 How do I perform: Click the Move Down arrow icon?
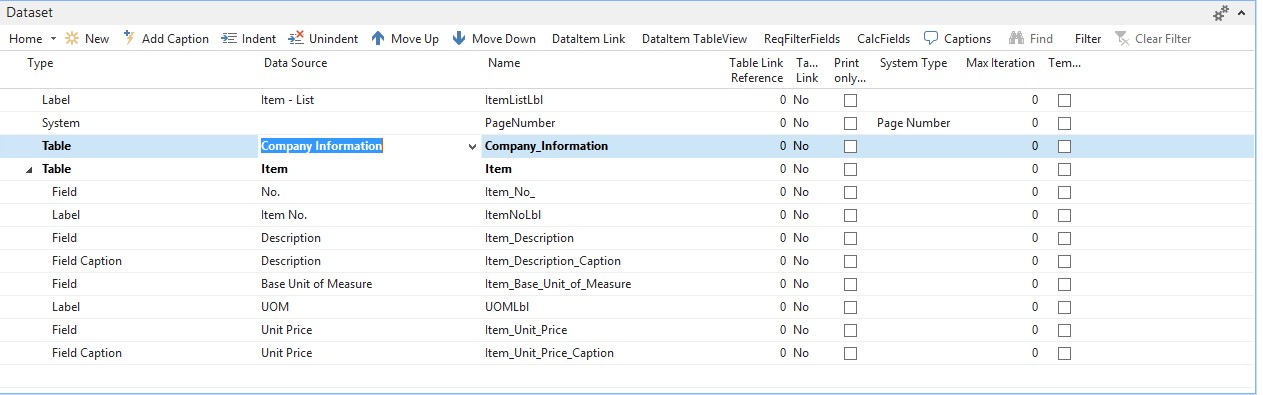459,38
